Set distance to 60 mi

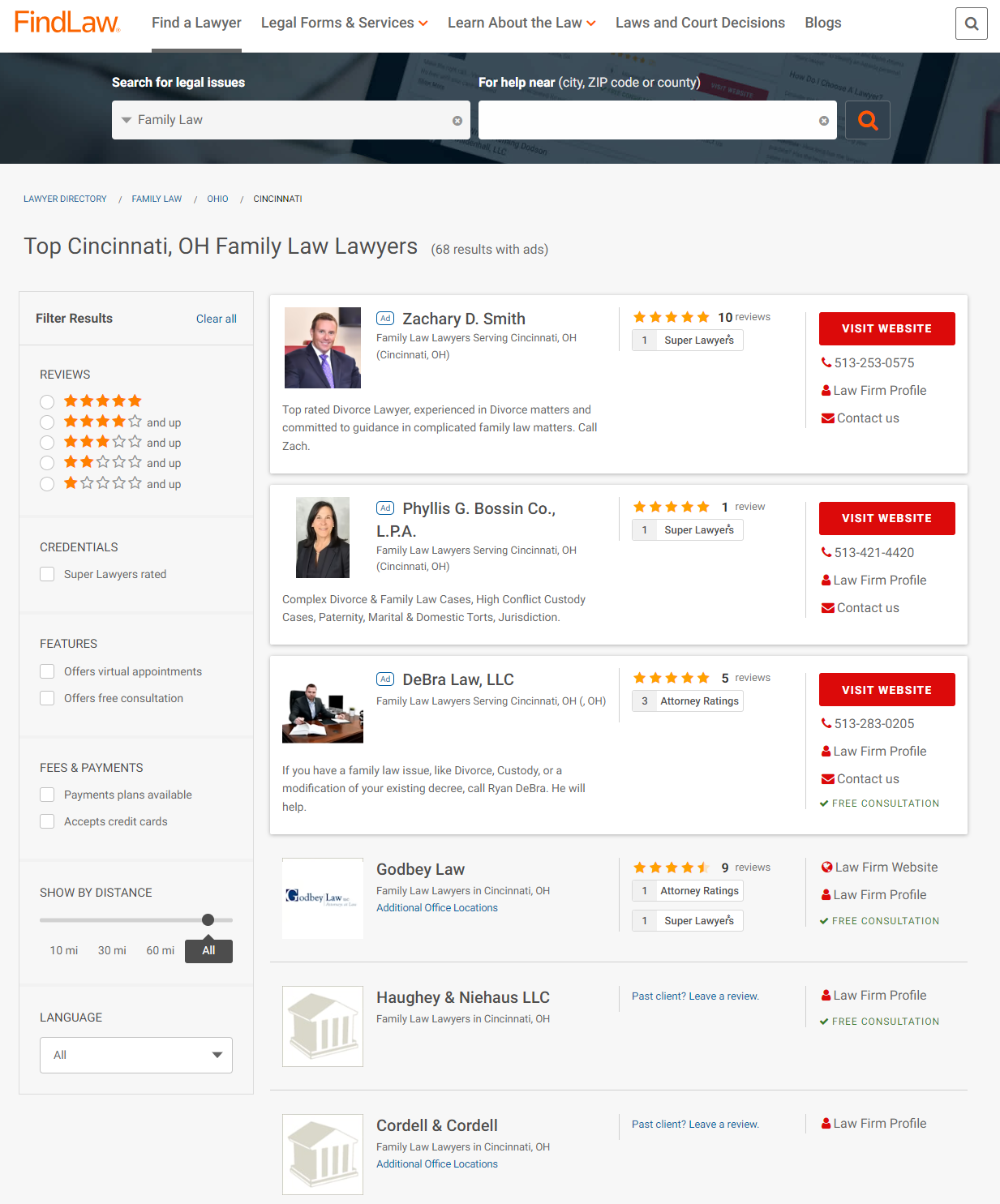pos(161,950)
